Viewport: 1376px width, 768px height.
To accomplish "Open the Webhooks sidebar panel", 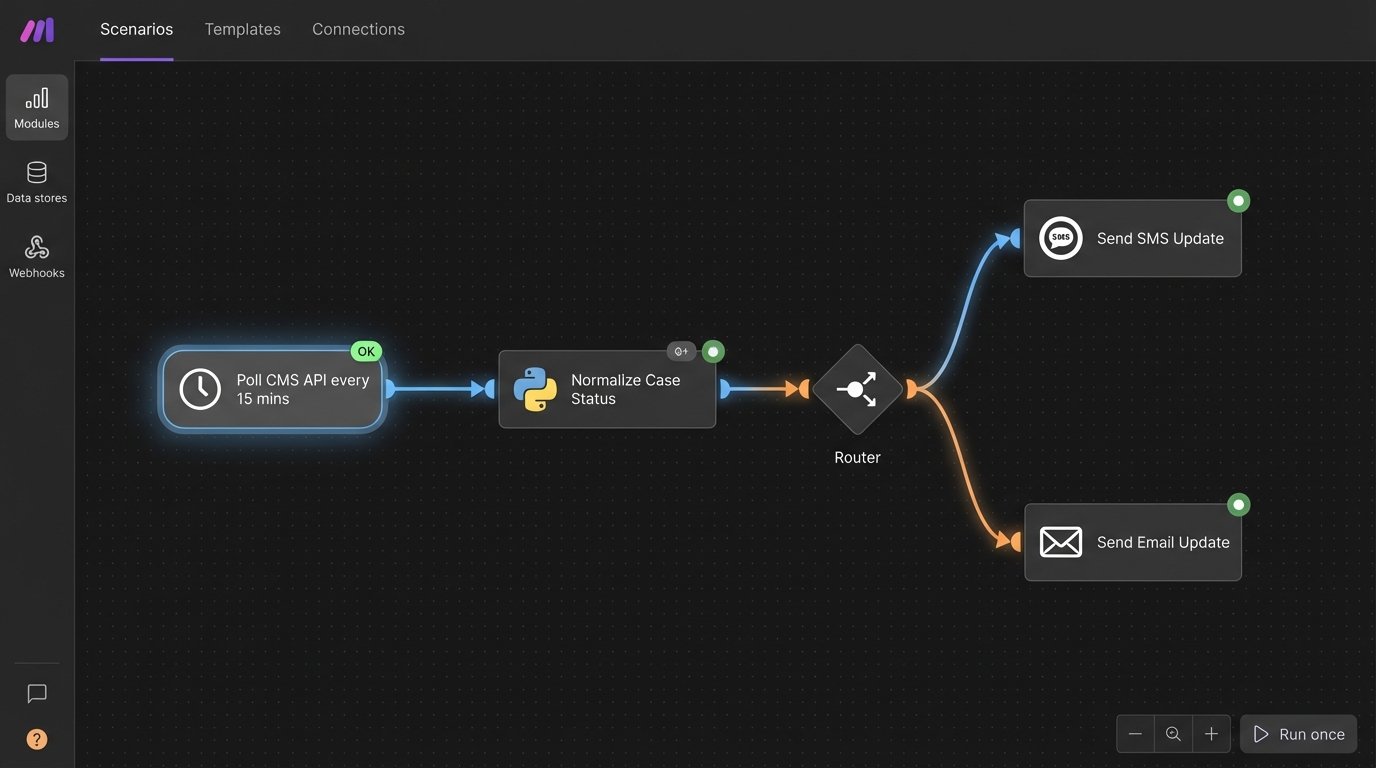I will 36,255.
